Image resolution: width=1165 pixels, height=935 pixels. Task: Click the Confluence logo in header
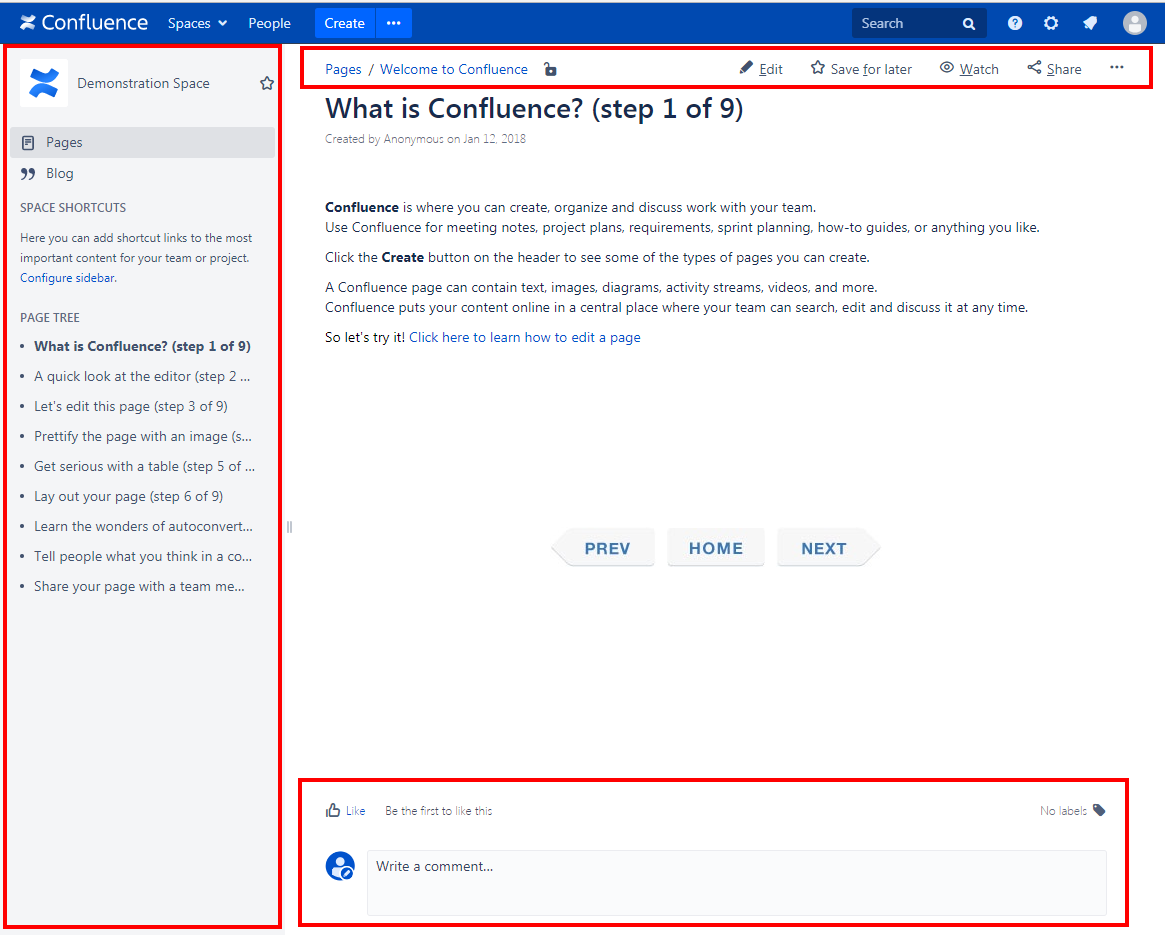coord(84,23)
